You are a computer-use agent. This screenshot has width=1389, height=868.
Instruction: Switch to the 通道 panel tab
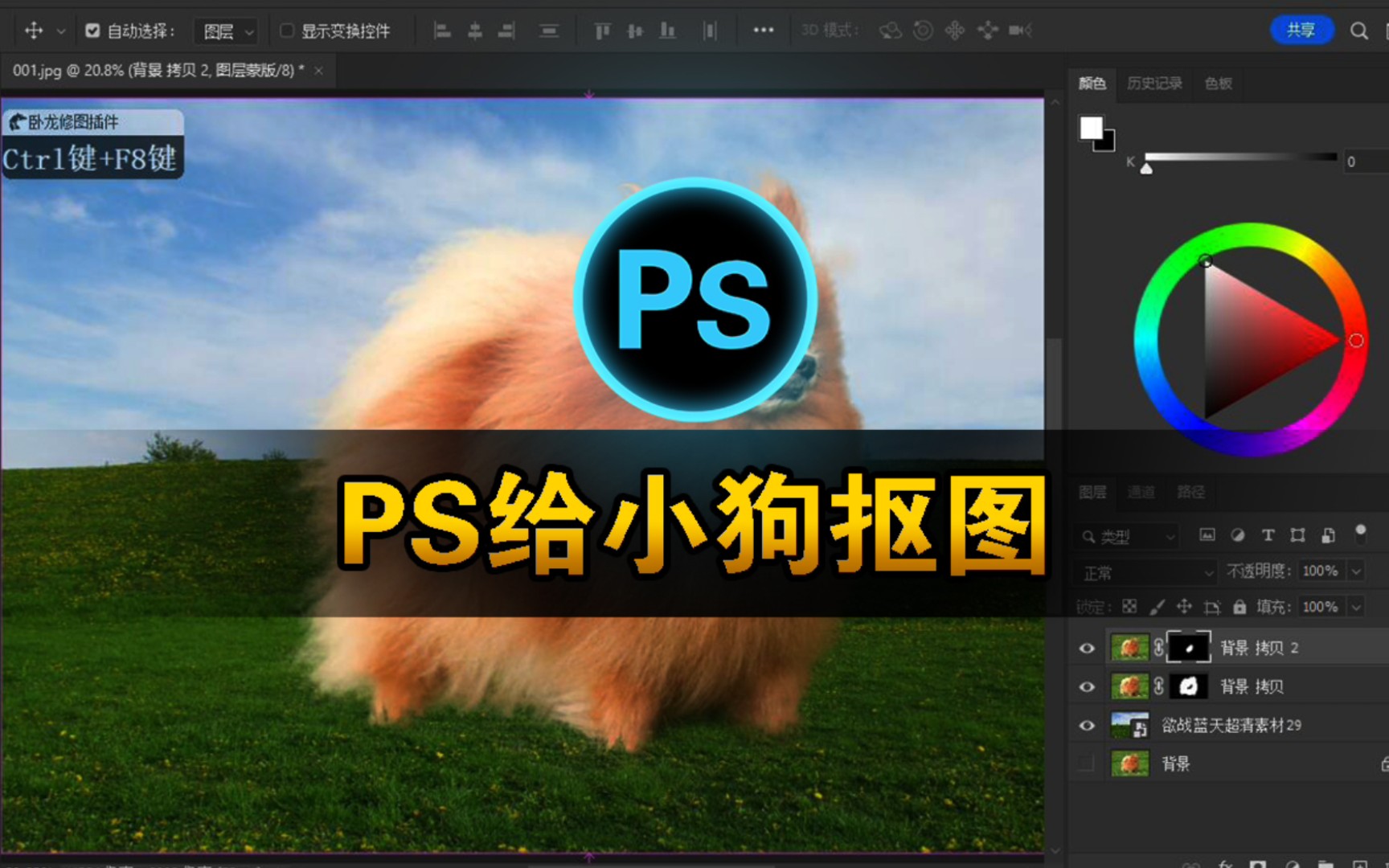point(1141,492)
